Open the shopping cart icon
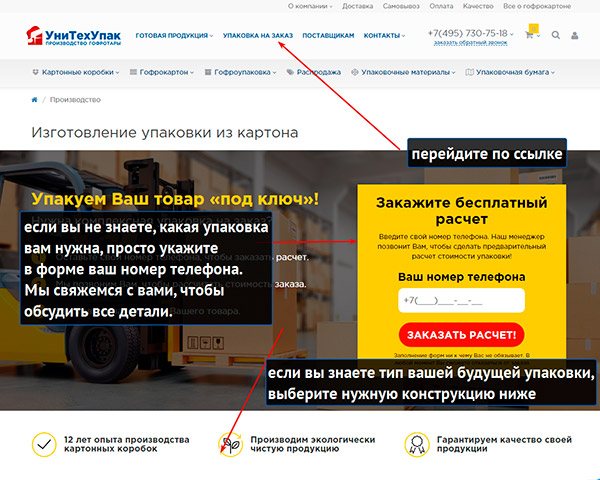Viewport: 600px width, 480px height. point(529,35)
